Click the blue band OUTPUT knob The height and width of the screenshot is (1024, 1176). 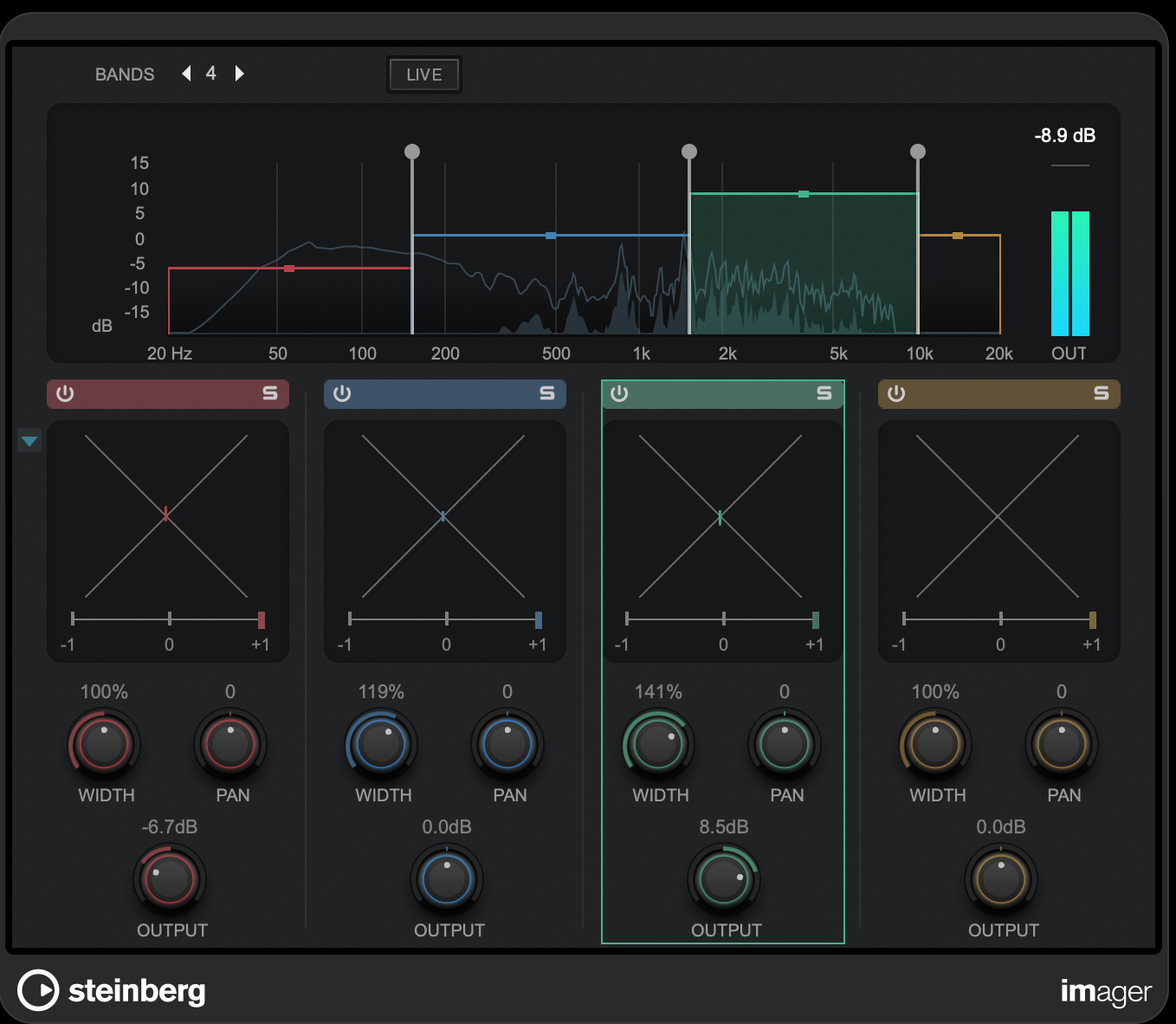[447, 879]
